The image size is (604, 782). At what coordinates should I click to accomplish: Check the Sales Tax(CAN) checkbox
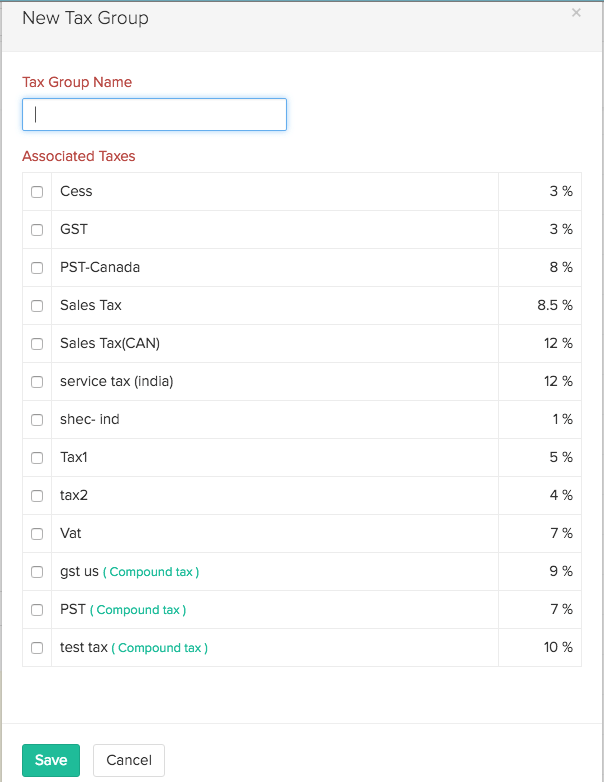[x=37, y=344]
